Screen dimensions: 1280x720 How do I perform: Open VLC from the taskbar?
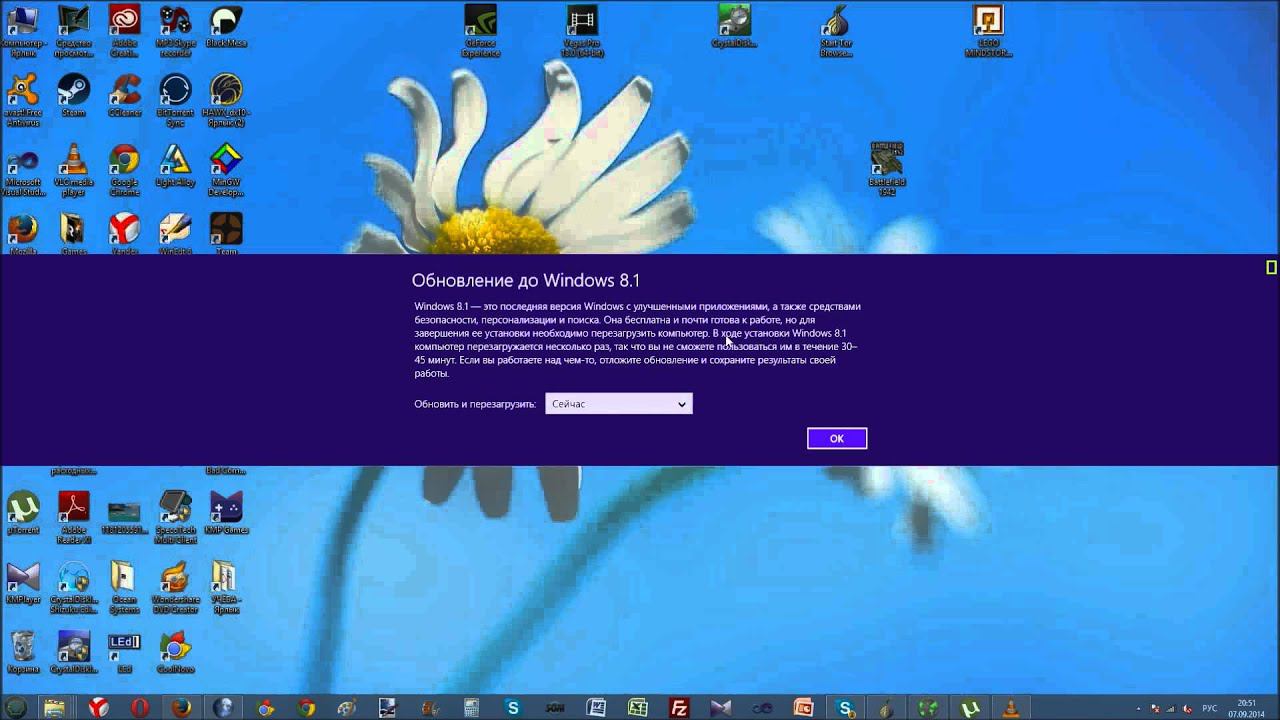[1011, 708]
